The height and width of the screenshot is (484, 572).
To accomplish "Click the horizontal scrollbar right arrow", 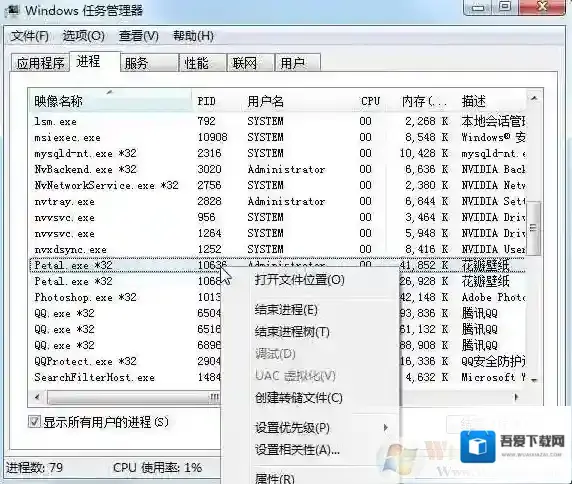I will [516, 397].
